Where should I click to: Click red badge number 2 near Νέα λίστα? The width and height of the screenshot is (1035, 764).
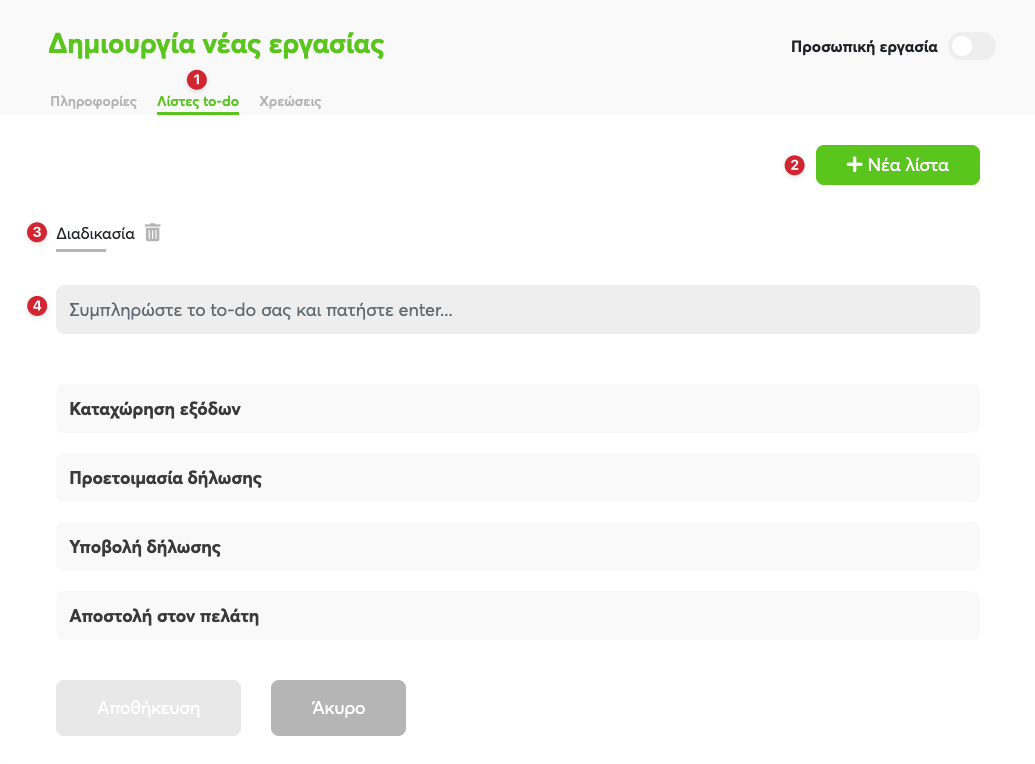point(794,165)
